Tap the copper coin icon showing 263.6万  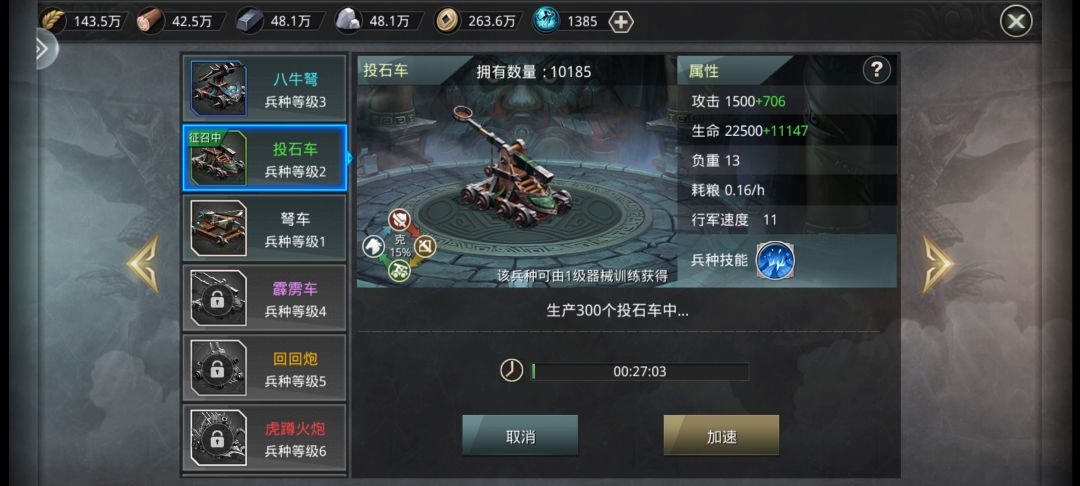[x=447, y=21]
